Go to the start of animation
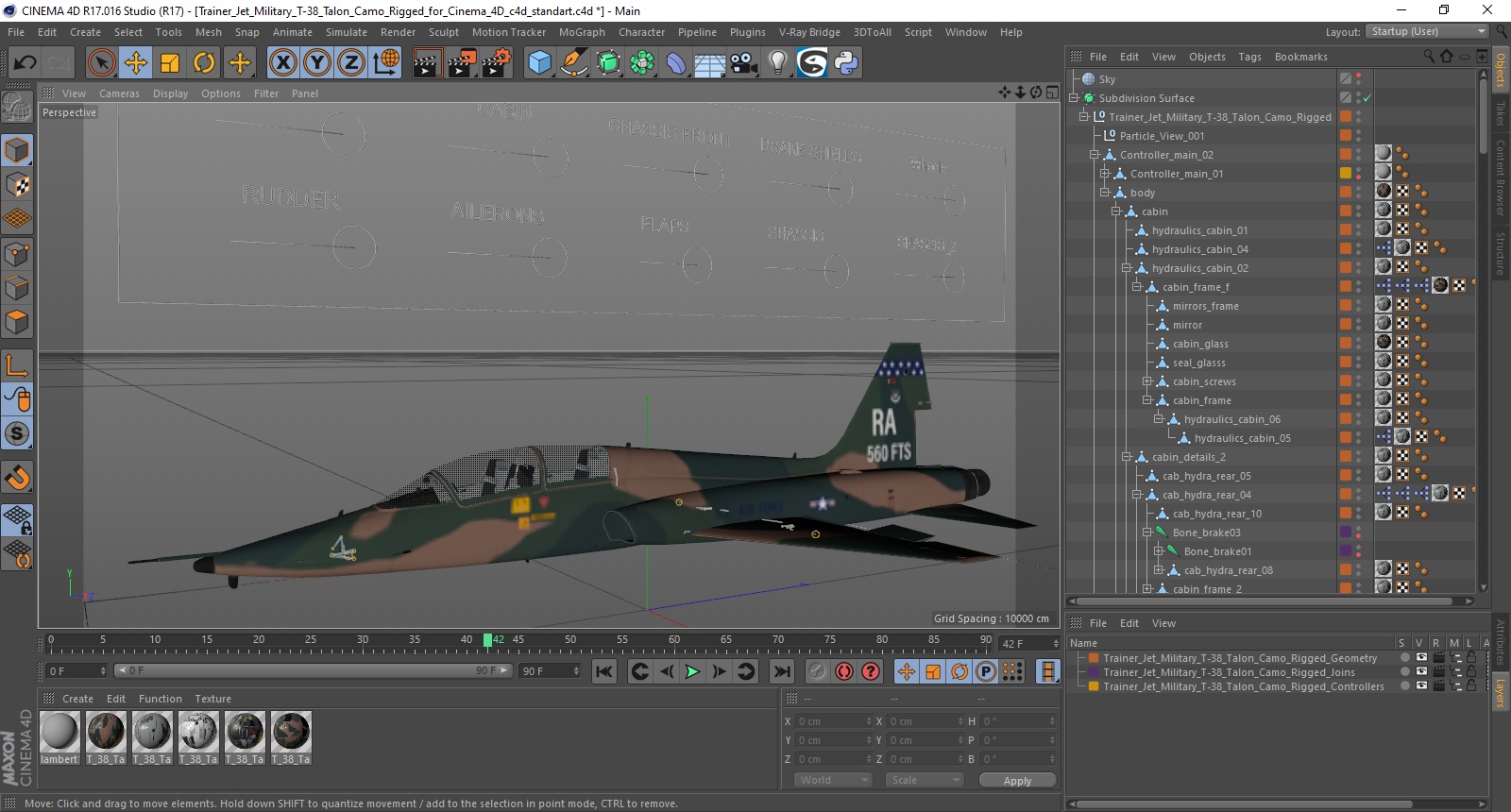The height and width of the screenshot is (812, 1511). pyautogui.click(x=604, y=671)
